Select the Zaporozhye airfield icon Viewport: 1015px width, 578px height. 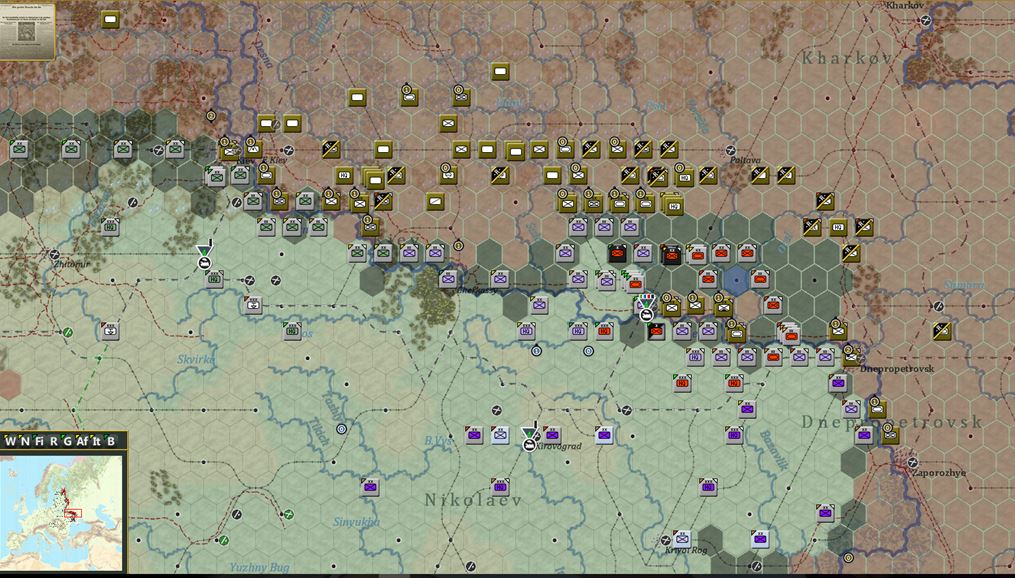(913, 462)
